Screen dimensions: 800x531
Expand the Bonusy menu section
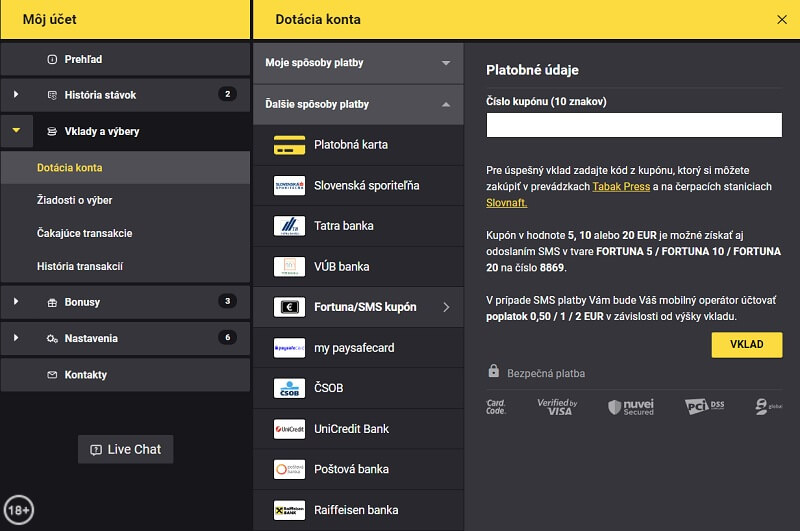(16, 302)
